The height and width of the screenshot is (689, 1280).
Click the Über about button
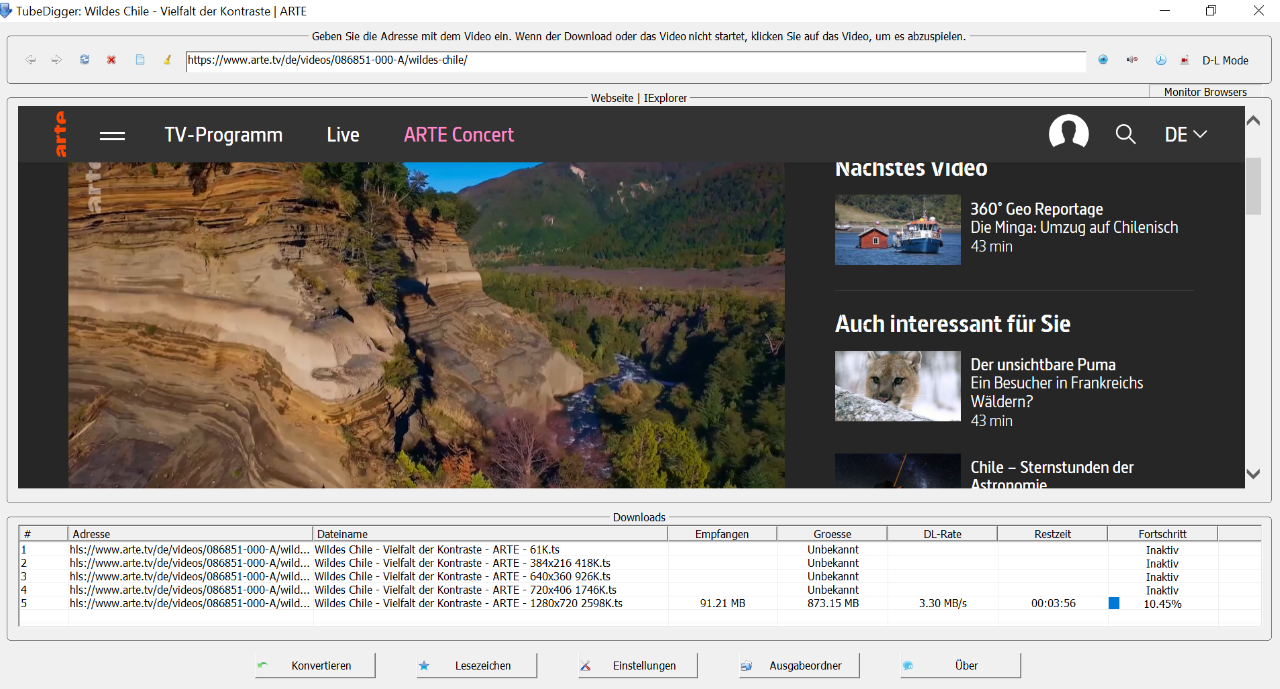tap(960, 665)
